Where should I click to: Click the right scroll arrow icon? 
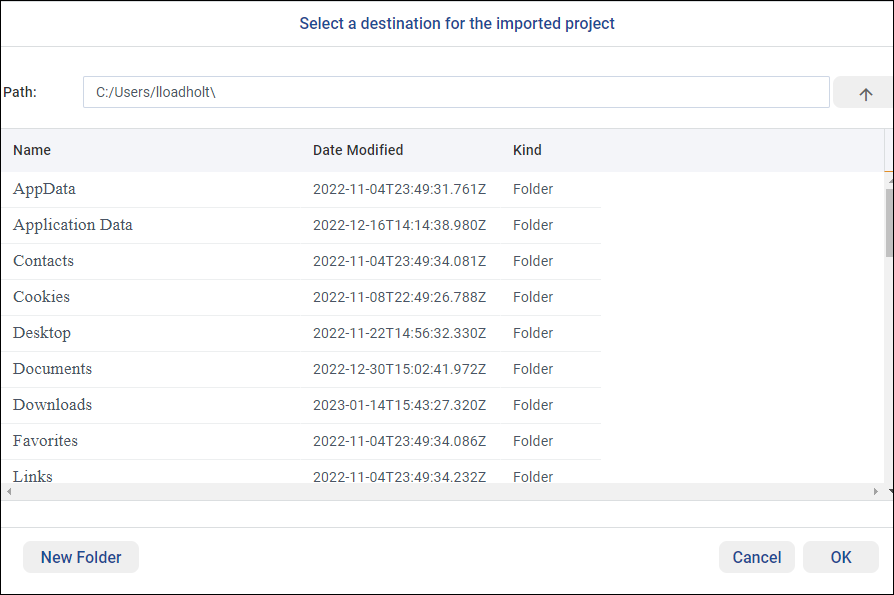click(875, 492)
